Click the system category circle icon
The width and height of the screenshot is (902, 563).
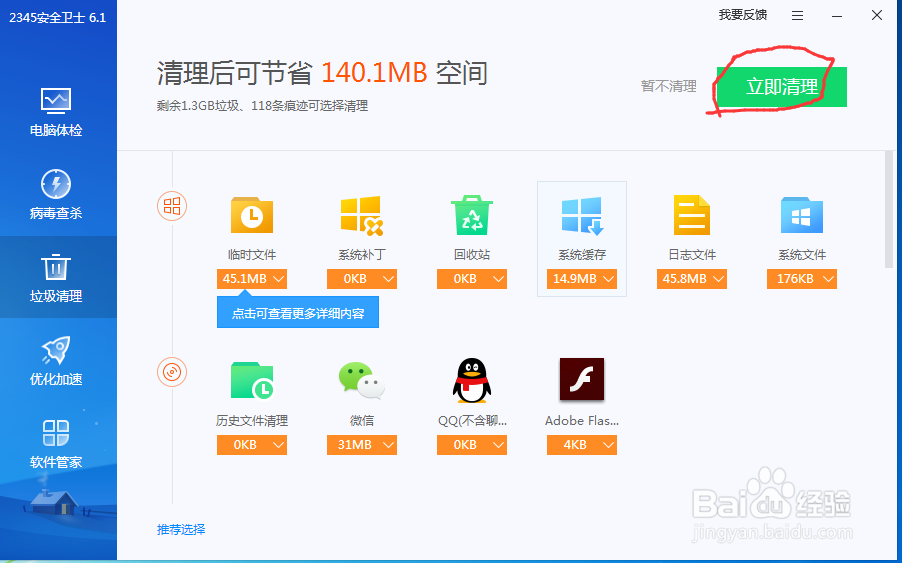click(172, 206)
